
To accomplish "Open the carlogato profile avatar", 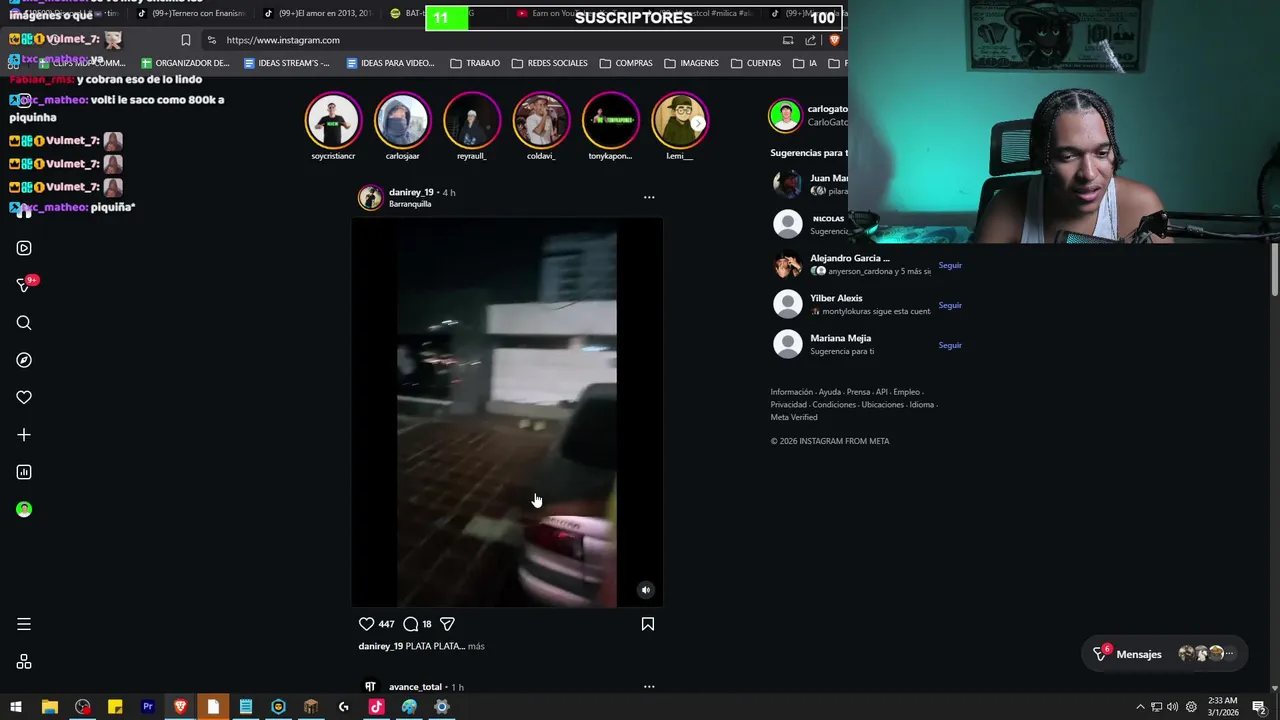I will coord(785,115).
